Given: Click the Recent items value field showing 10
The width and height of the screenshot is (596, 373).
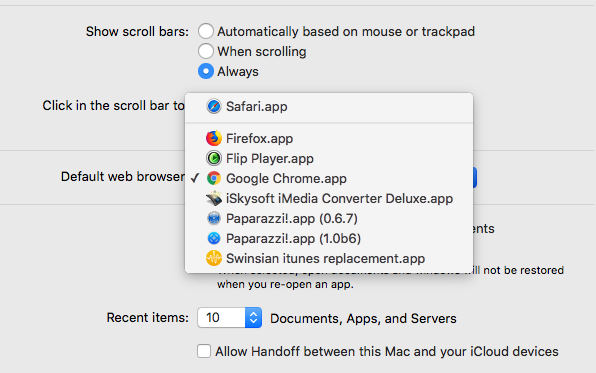Looking at the screenshot, I should pos(221,317).
